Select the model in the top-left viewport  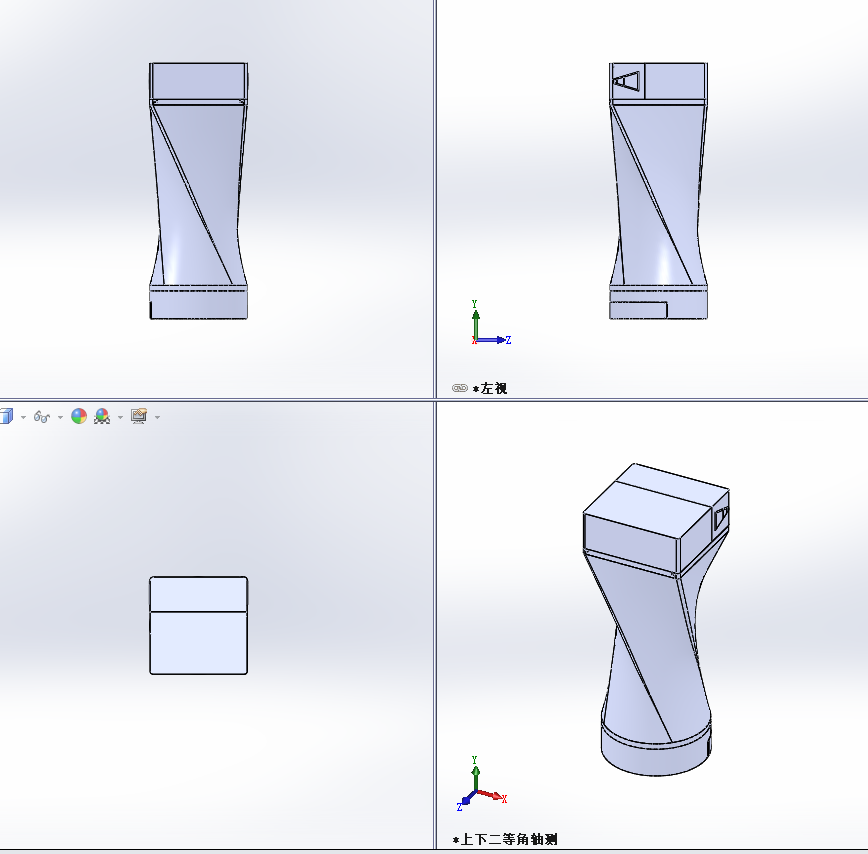point(199,191)
